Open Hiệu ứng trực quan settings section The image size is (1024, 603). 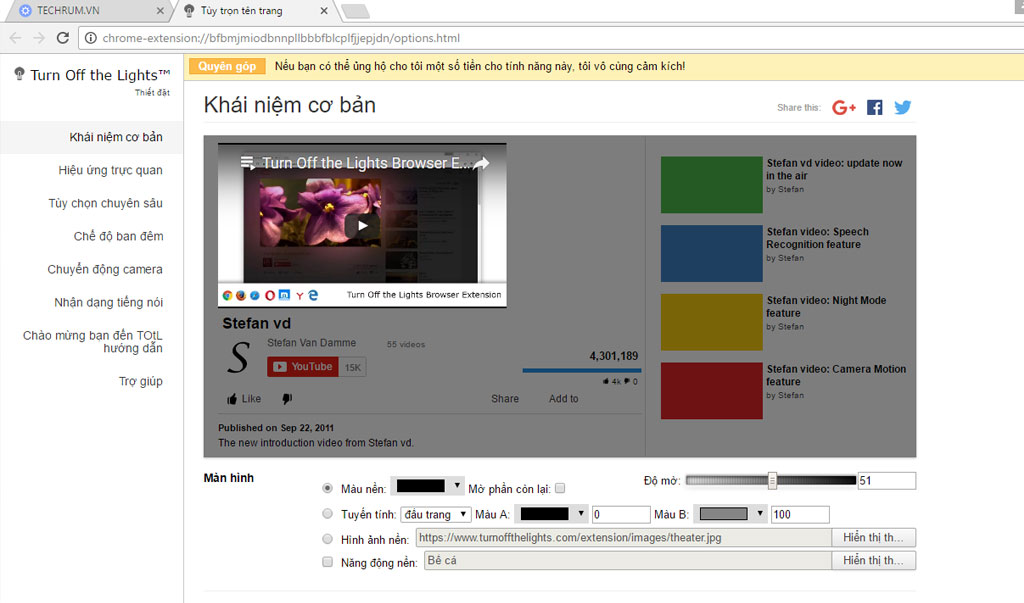pos(110,170)
